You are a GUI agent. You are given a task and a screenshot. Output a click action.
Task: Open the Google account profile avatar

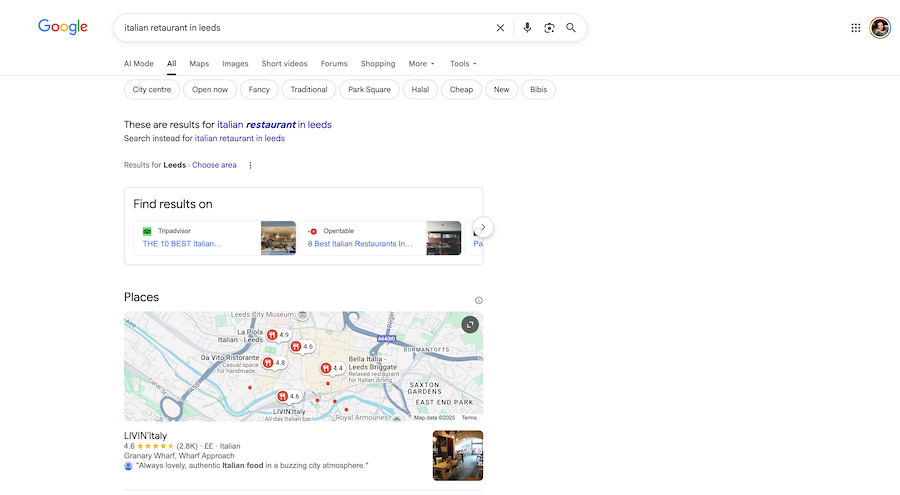tap(880, 28)
